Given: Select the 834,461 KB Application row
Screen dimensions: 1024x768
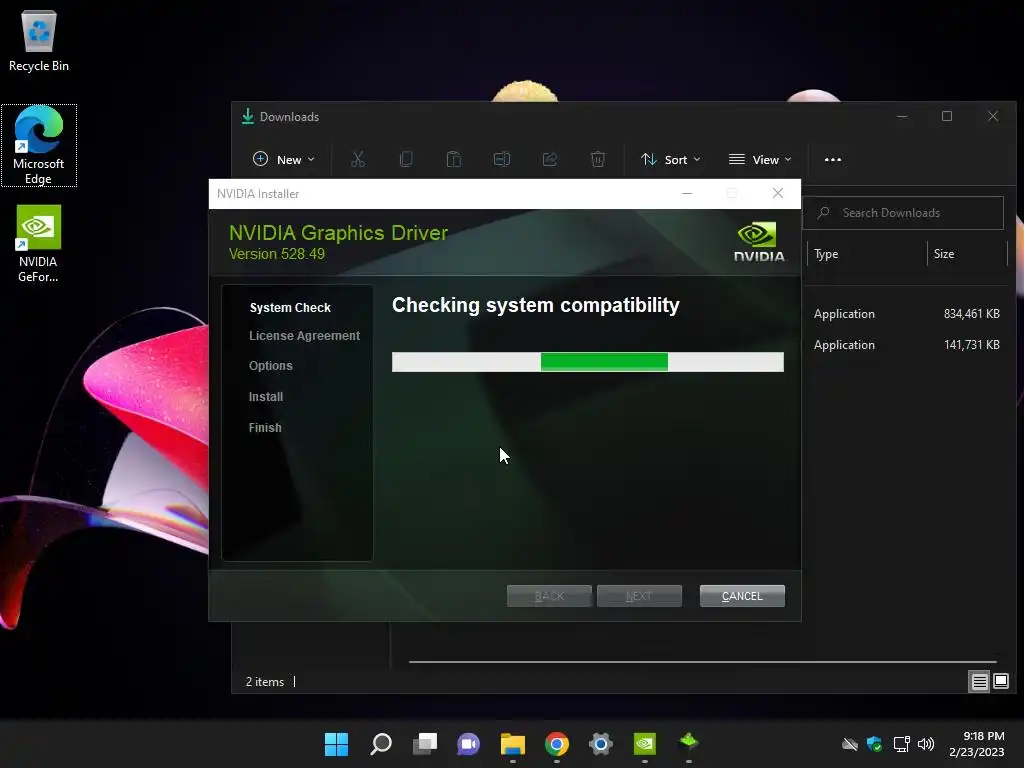Looking at the screenshot, I should (x=908, y=314).
